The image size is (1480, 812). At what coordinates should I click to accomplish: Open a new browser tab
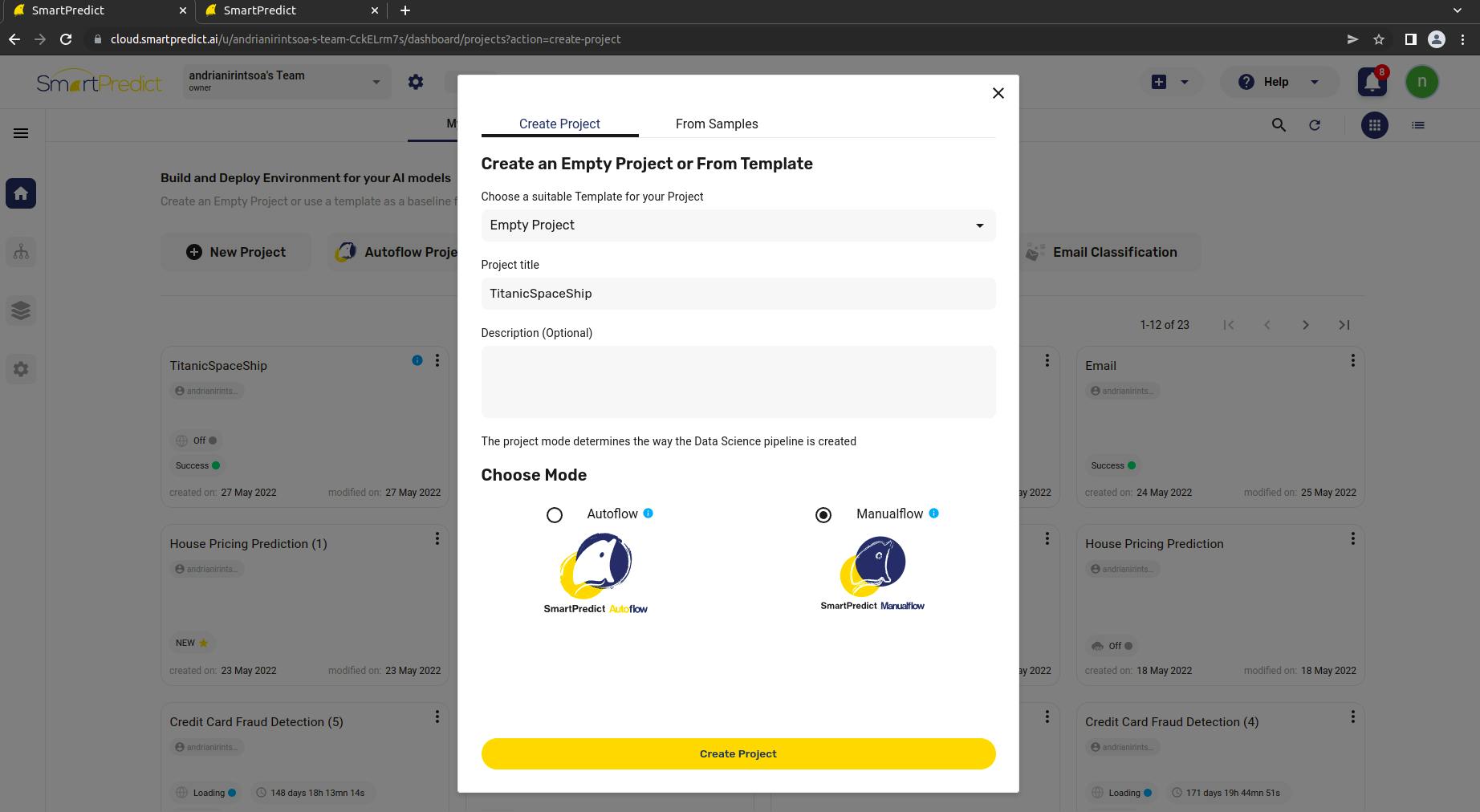coord(405,10)
